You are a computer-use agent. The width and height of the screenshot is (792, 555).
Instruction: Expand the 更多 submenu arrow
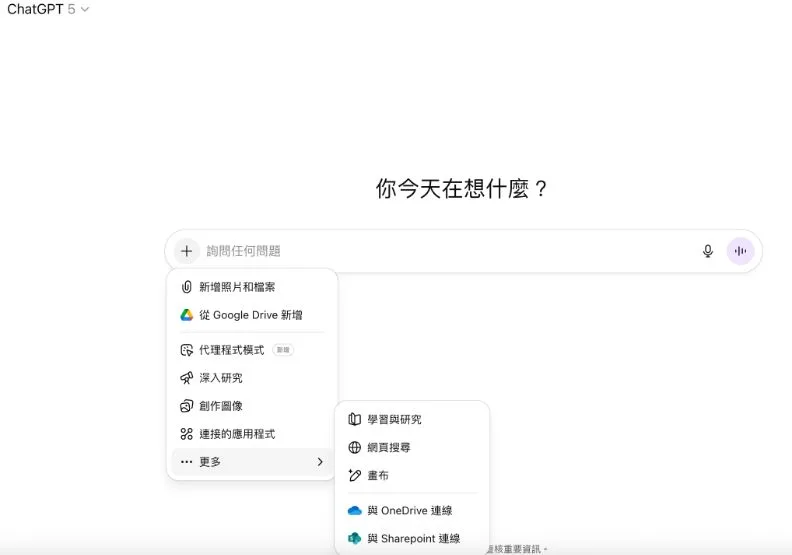[320, 462]
